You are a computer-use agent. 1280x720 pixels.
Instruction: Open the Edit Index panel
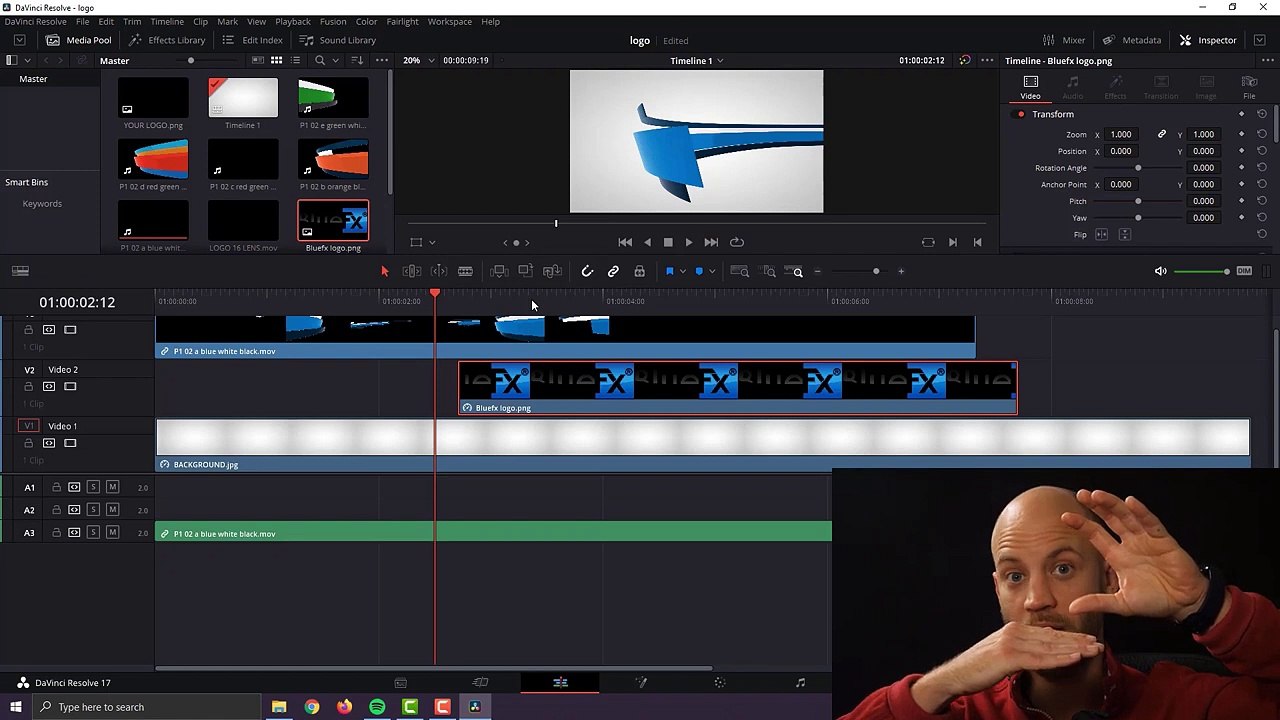(252, 40)
